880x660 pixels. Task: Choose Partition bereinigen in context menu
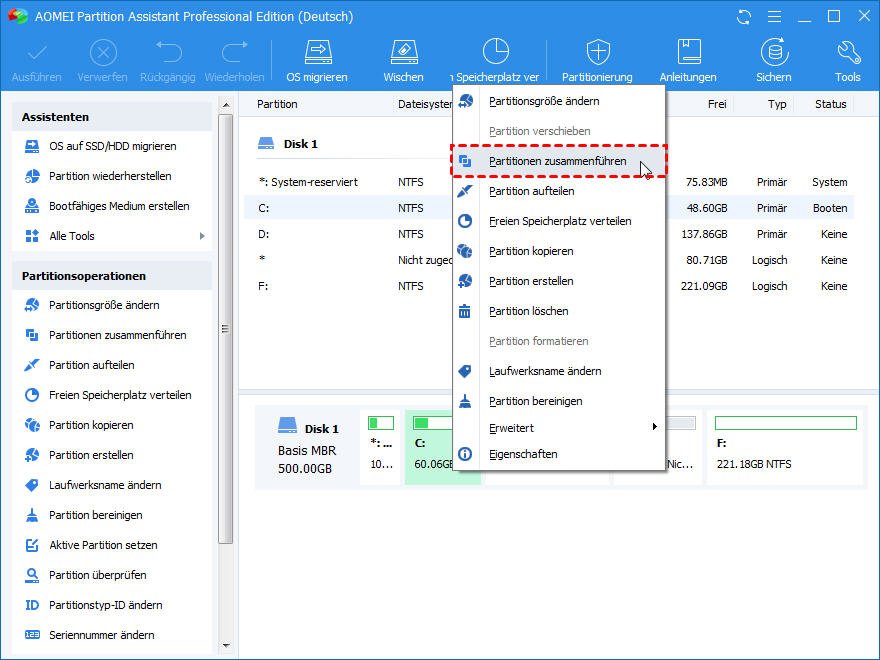click(x=559, y=401)
